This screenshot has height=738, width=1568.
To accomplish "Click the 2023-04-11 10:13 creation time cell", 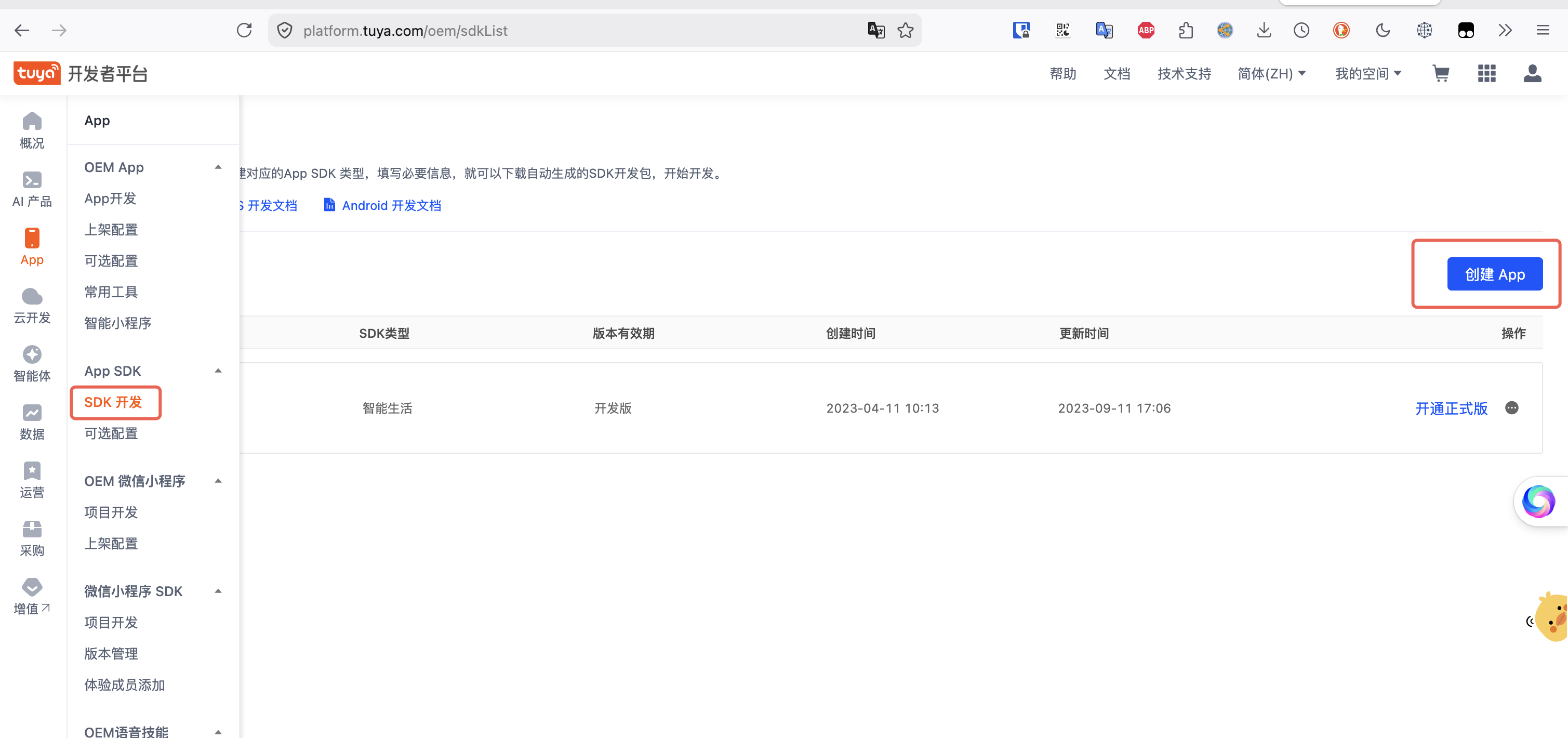I will click(x=882, y=408).
